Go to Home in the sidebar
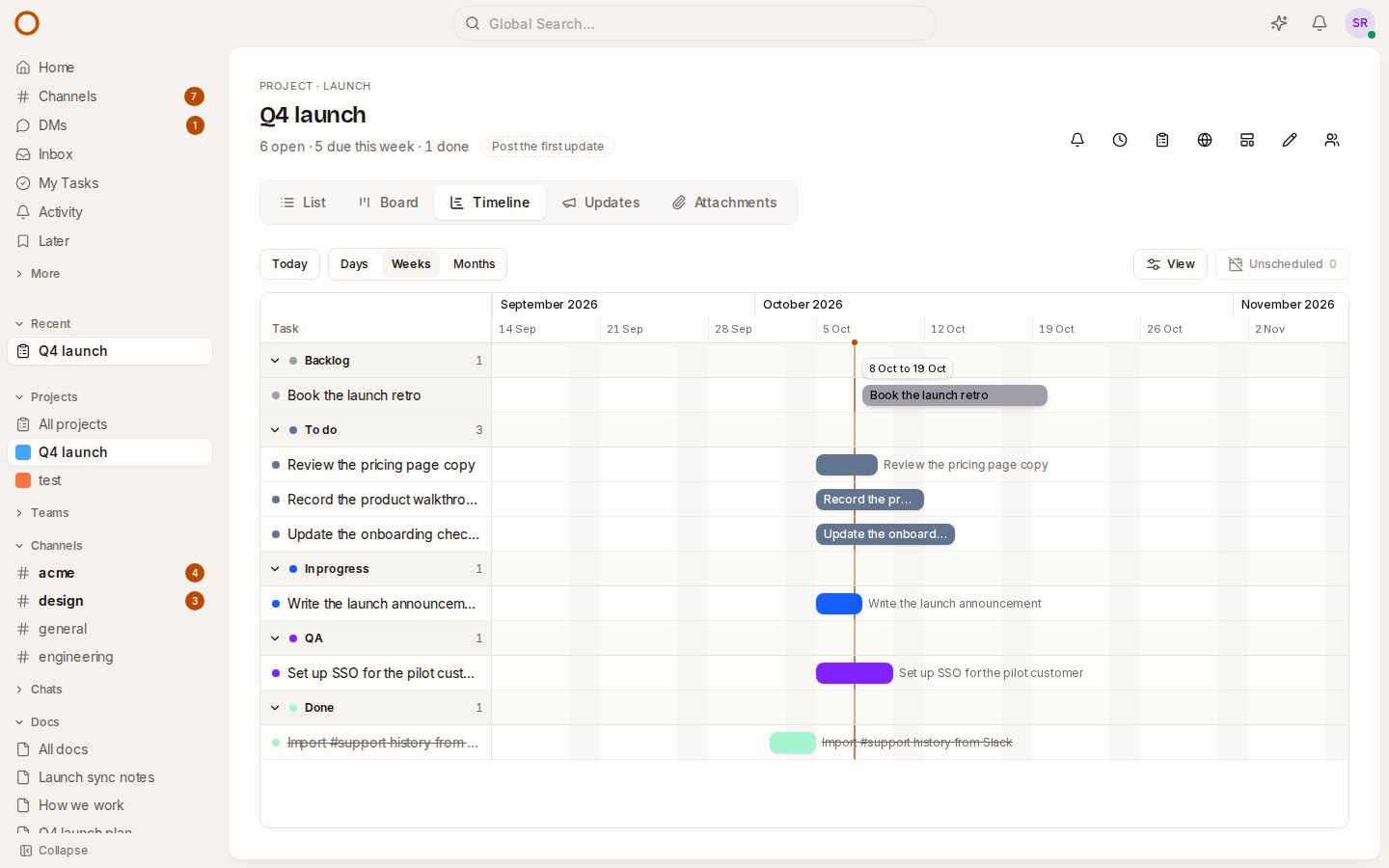Image resolution: width=1389 pixels, height=868 pixels. 110,68
